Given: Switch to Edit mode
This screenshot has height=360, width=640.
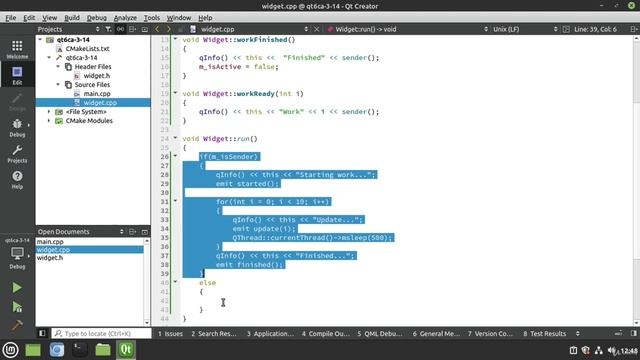Looking at the screenshot, I should (17, 76).
